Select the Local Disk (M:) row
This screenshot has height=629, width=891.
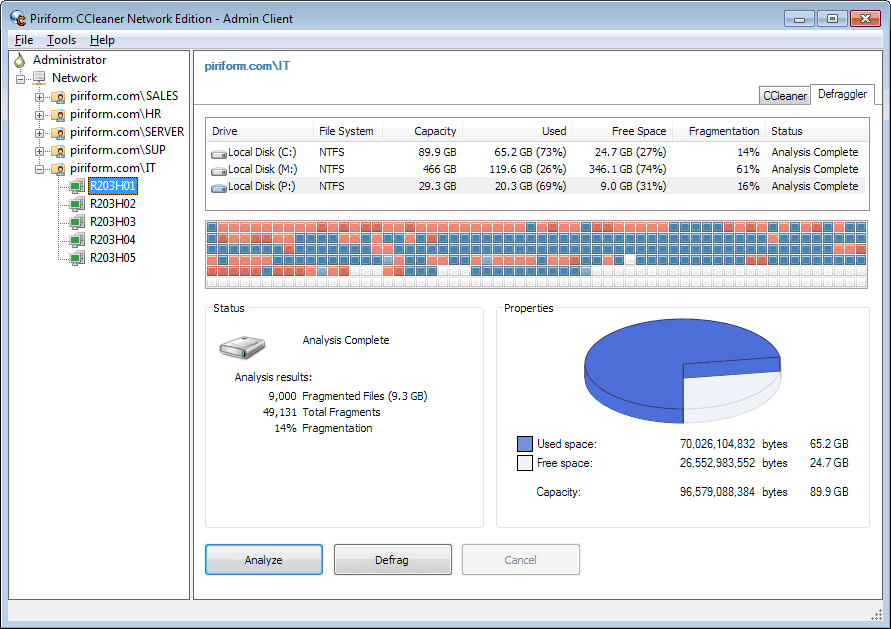tap(537, 169)
